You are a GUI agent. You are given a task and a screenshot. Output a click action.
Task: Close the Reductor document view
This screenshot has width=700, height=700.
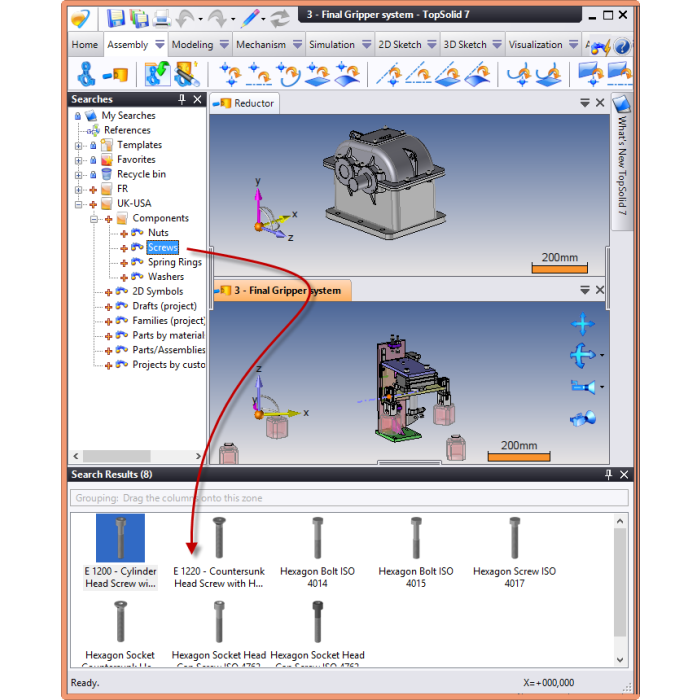click(x=600, y=103)
